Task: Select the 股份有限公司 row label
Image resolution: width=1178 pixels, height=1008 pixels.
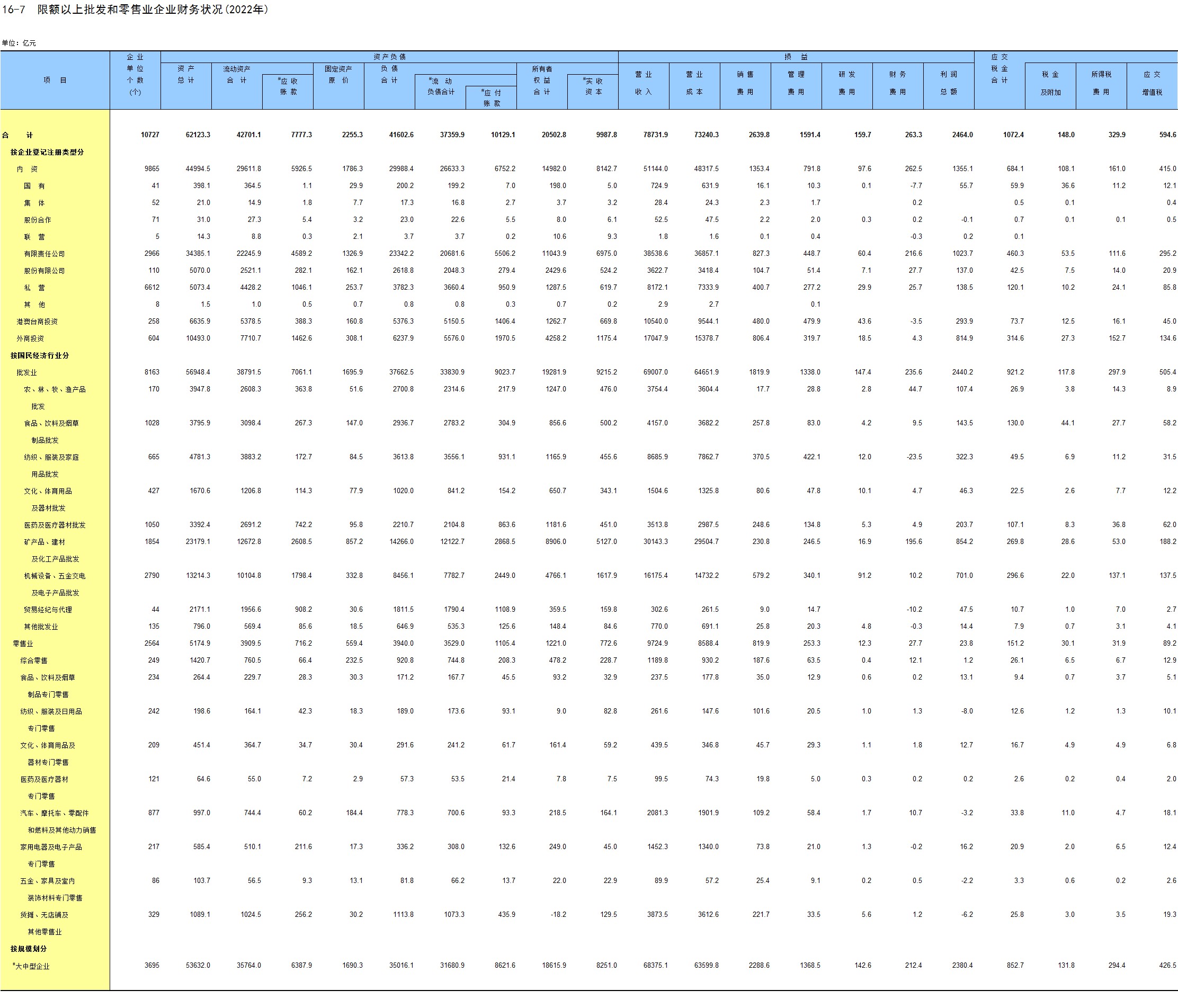Action: pos(44,271)
